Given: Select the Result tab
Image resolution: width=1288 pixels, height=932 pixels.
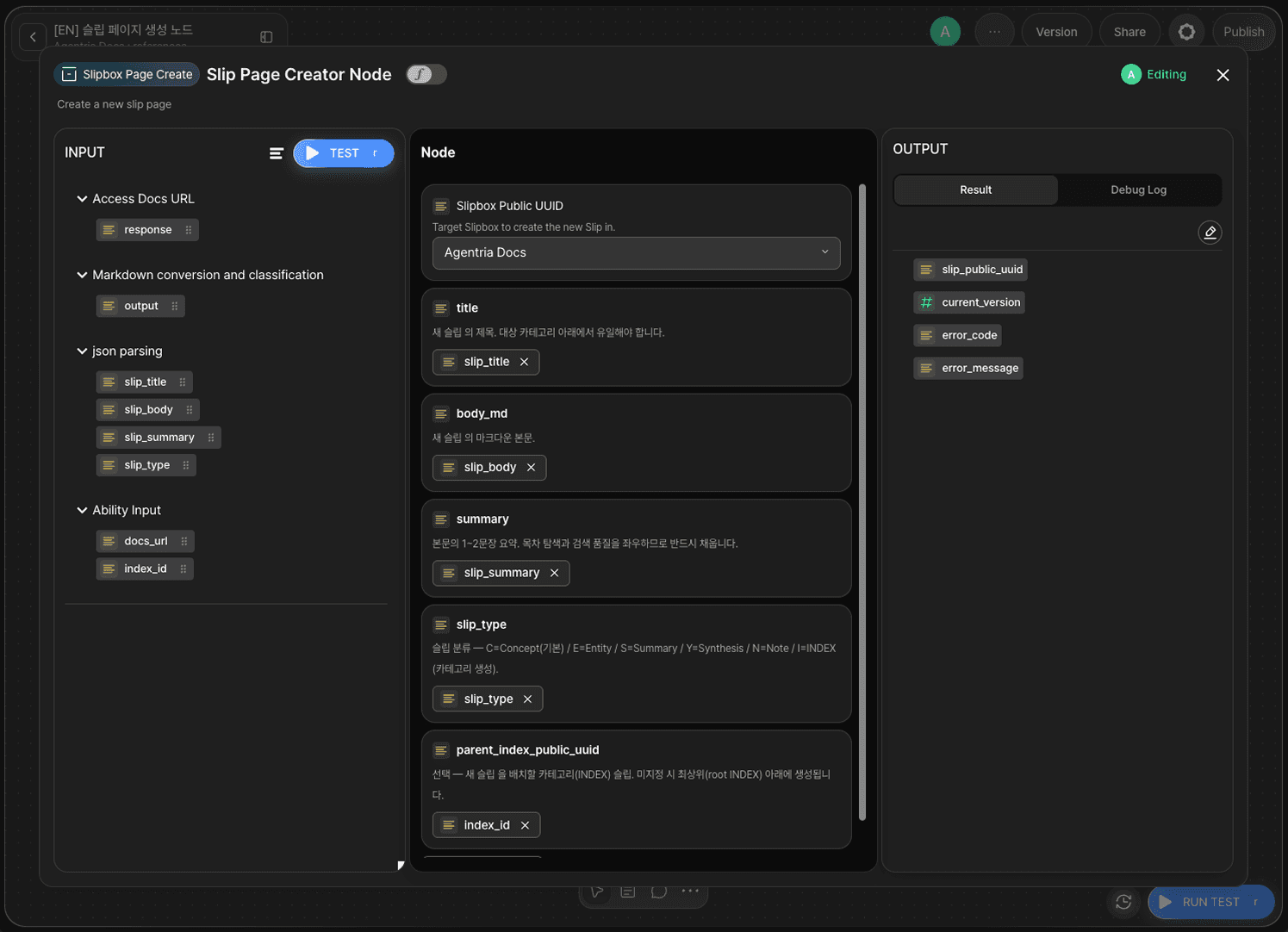Looking at the screenshot, I should pyautogui.click(x=975, y=190).
